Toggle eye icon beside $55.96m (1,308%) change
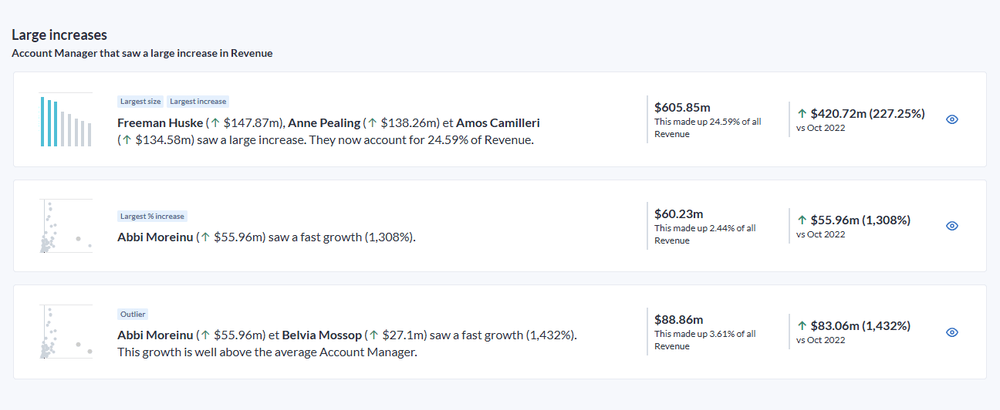This screenshot has height=410, width=1000. 951,226
